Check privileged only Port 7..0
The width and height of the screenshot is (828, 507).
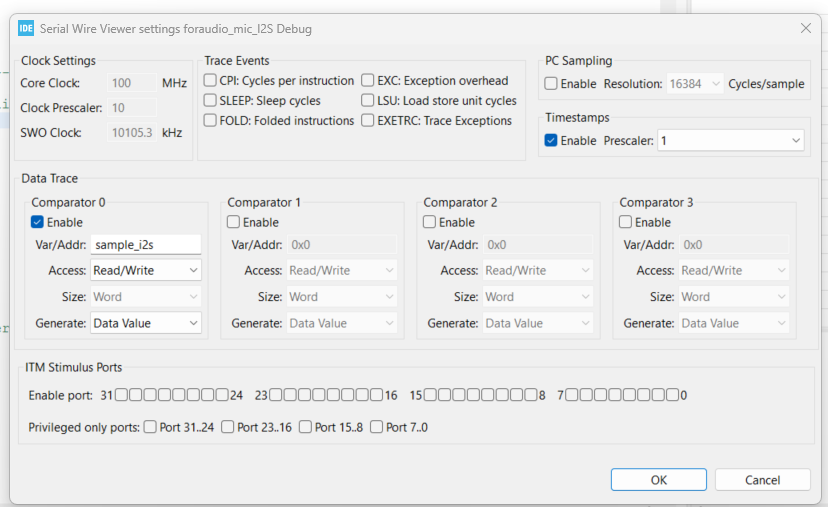(x=376, y=427)
